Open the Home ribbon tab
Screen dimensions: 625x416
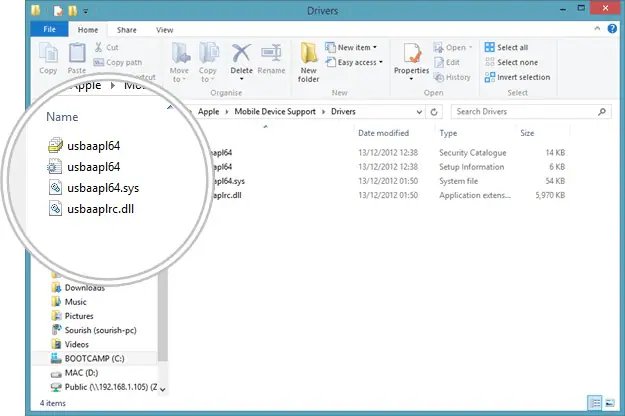click(x=88, y=30)
